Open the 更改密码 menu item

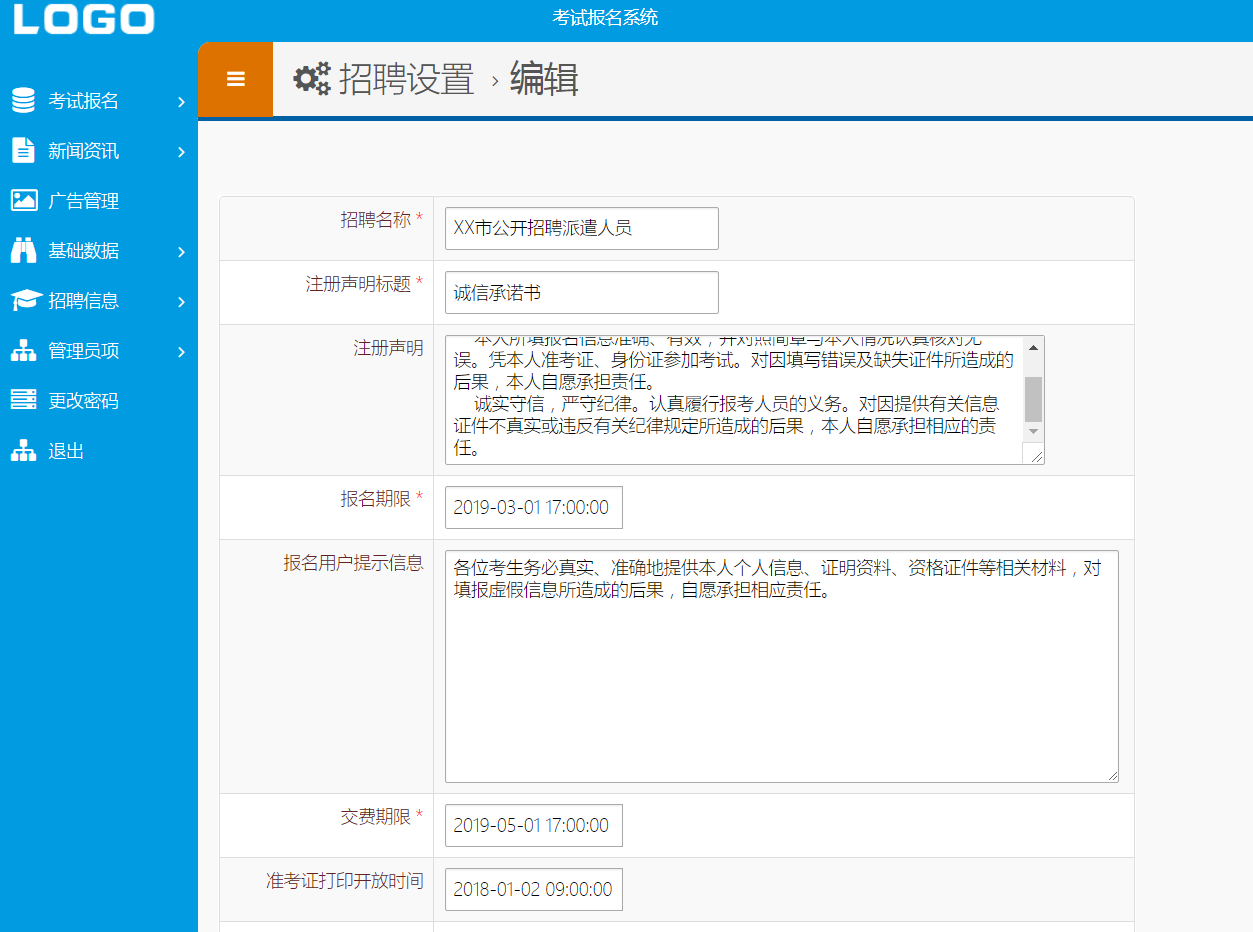pos(83,401)
